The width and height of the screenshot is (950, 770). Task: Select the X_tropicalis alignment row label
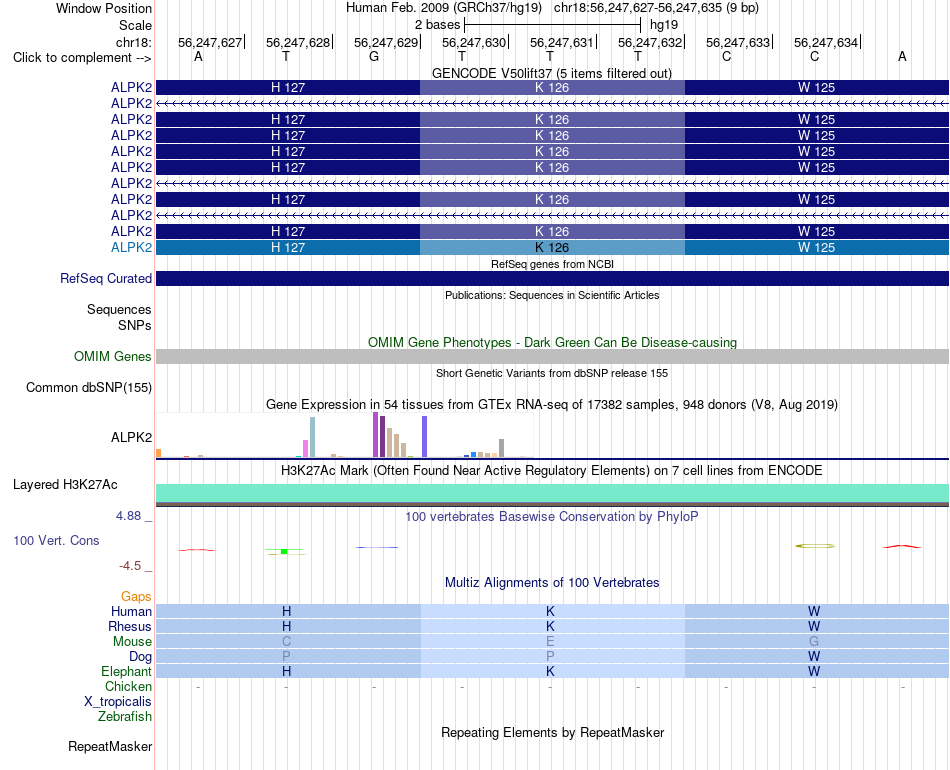(x=118, y=702)
